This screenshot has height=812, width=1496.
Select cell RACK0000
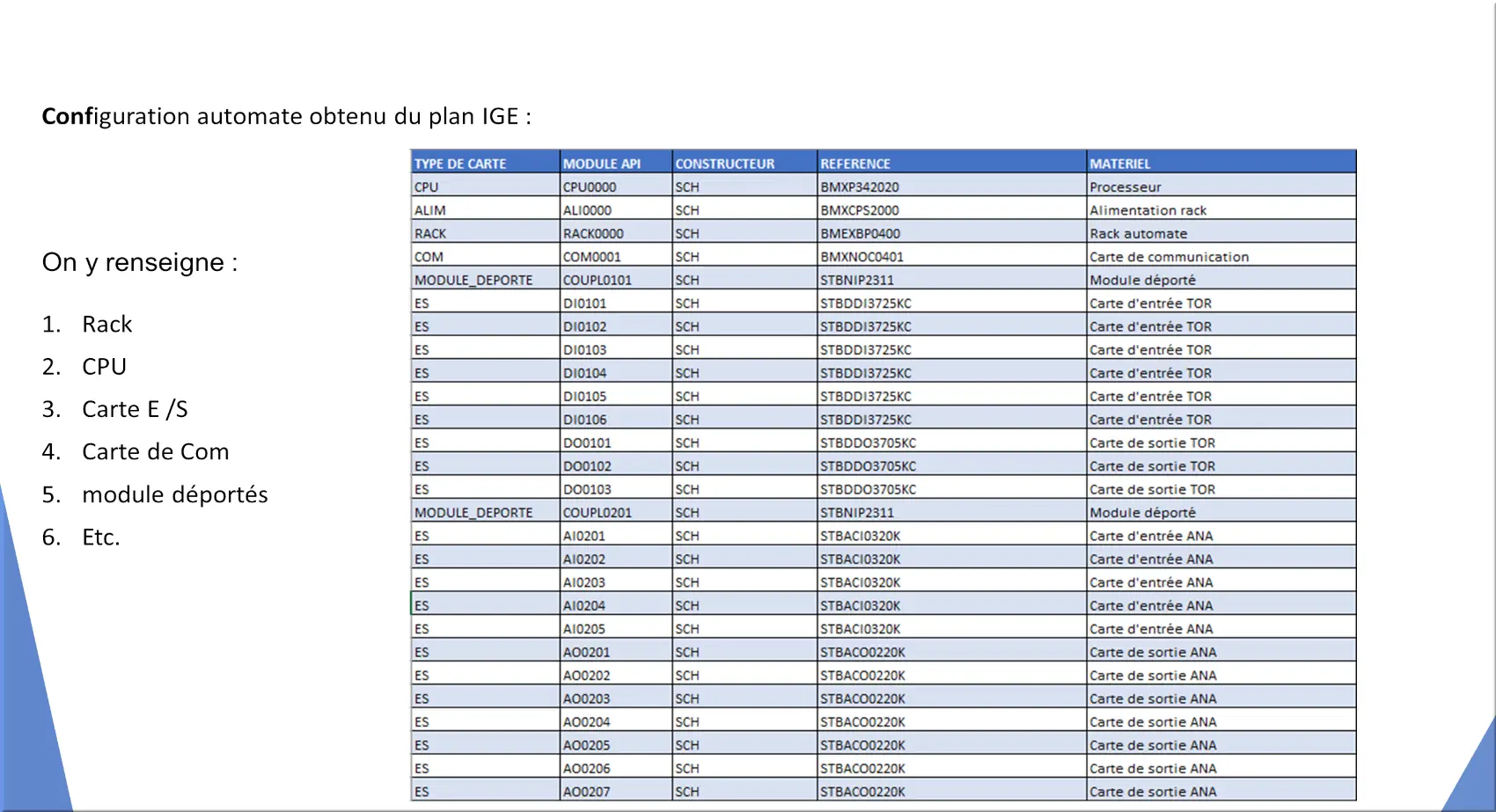(616, 233)
